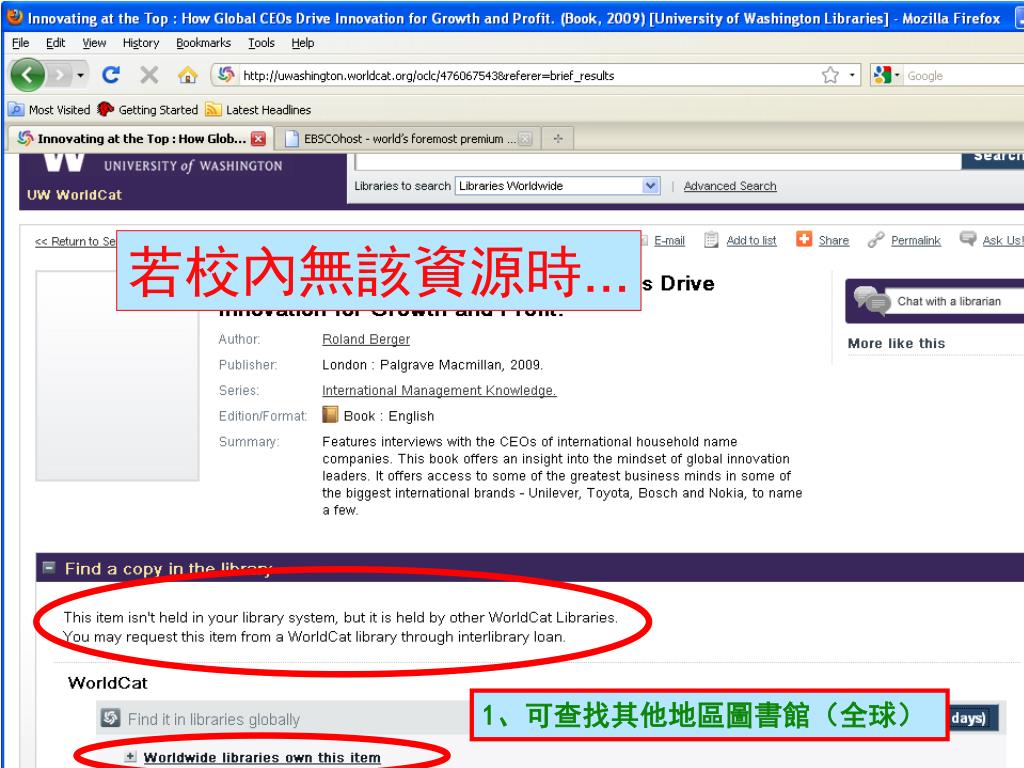Open the Permalink link

coord(916,240)
